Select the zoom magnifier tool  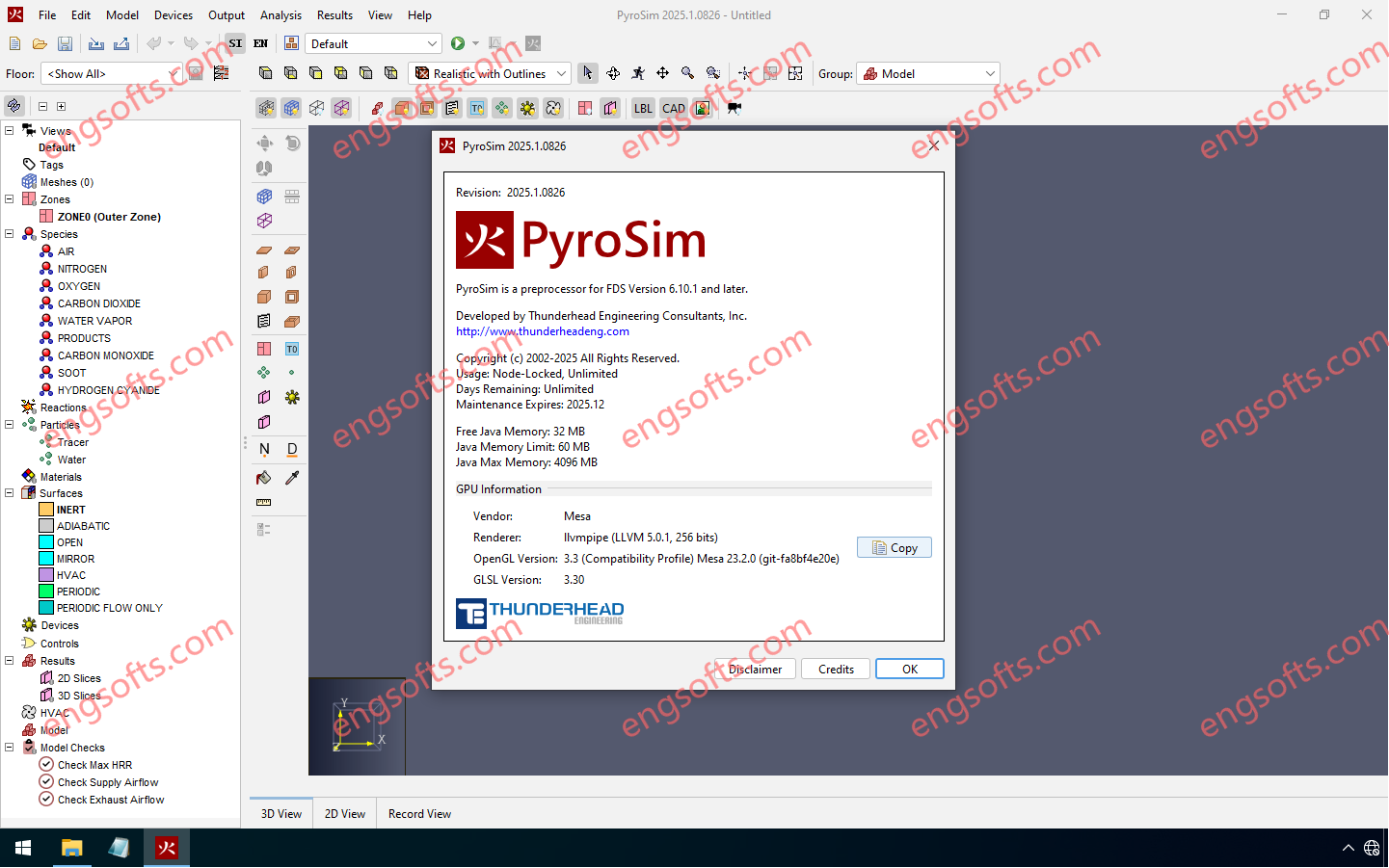687,73
